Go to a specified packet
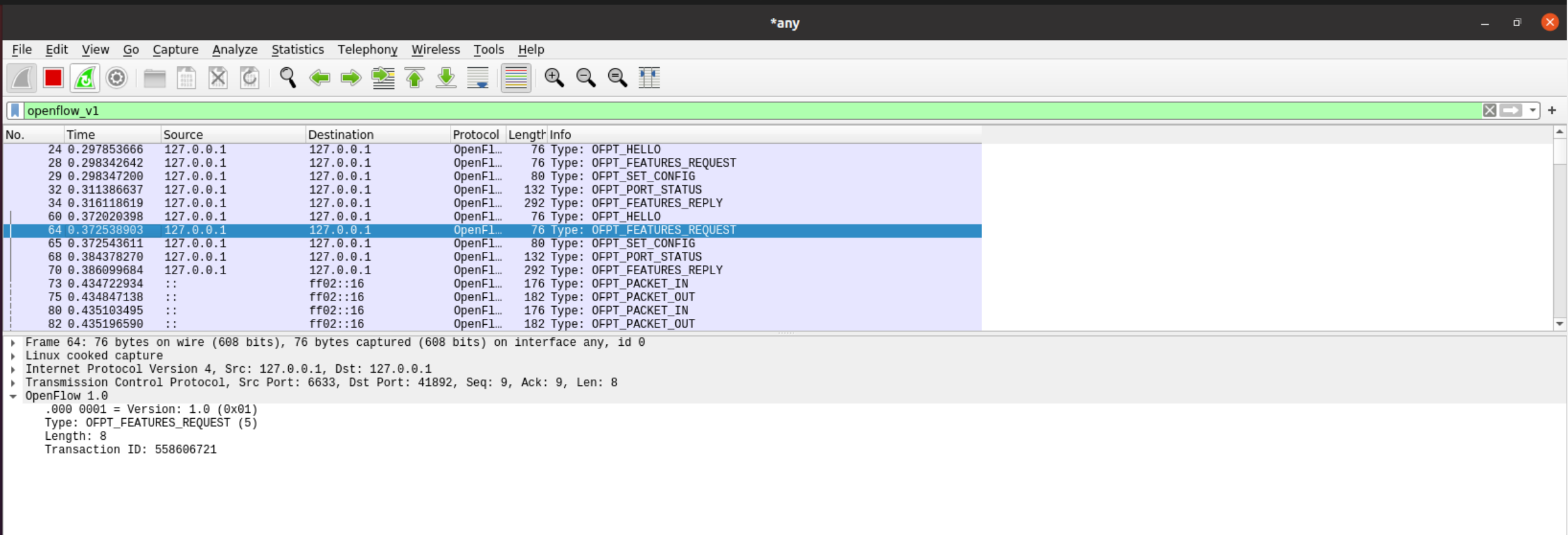This screenshot has height=535, width=1568. [383, 78]
